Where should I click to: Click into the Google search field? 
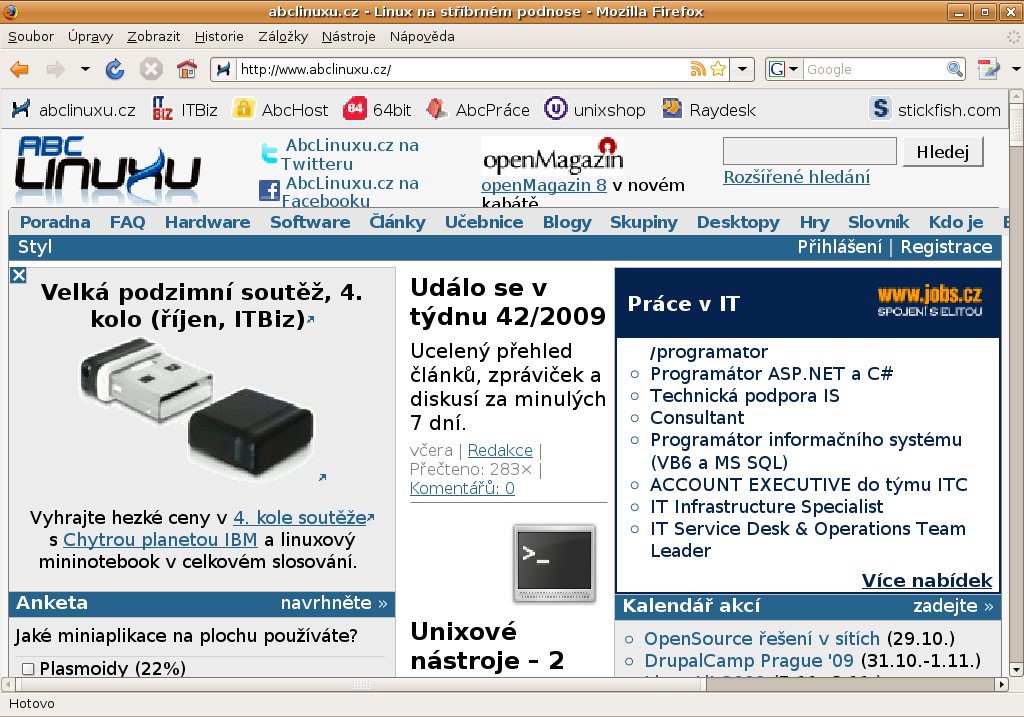[875, 69]
